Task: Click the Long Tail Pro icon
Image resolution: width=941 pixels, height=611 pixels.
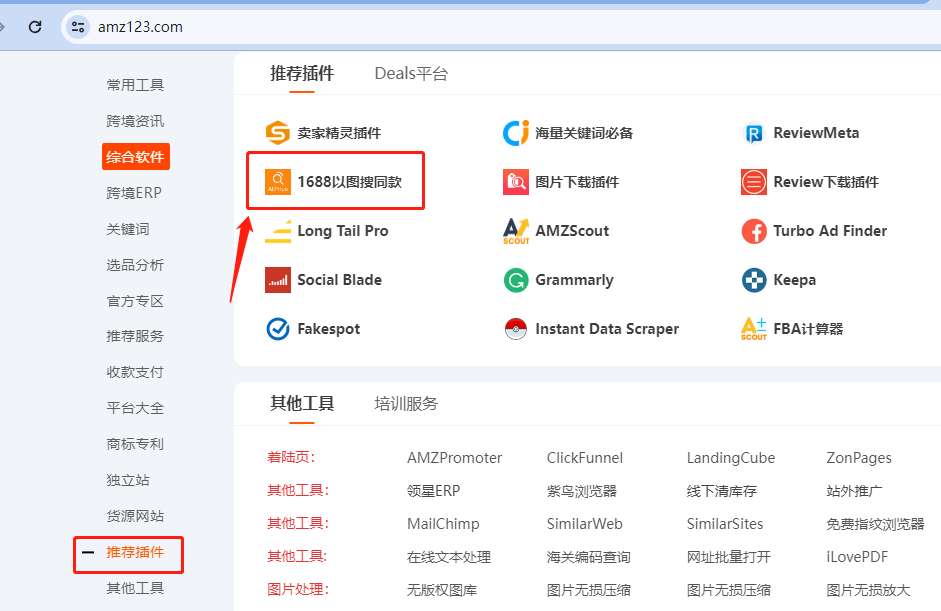Action: point(277,231)
